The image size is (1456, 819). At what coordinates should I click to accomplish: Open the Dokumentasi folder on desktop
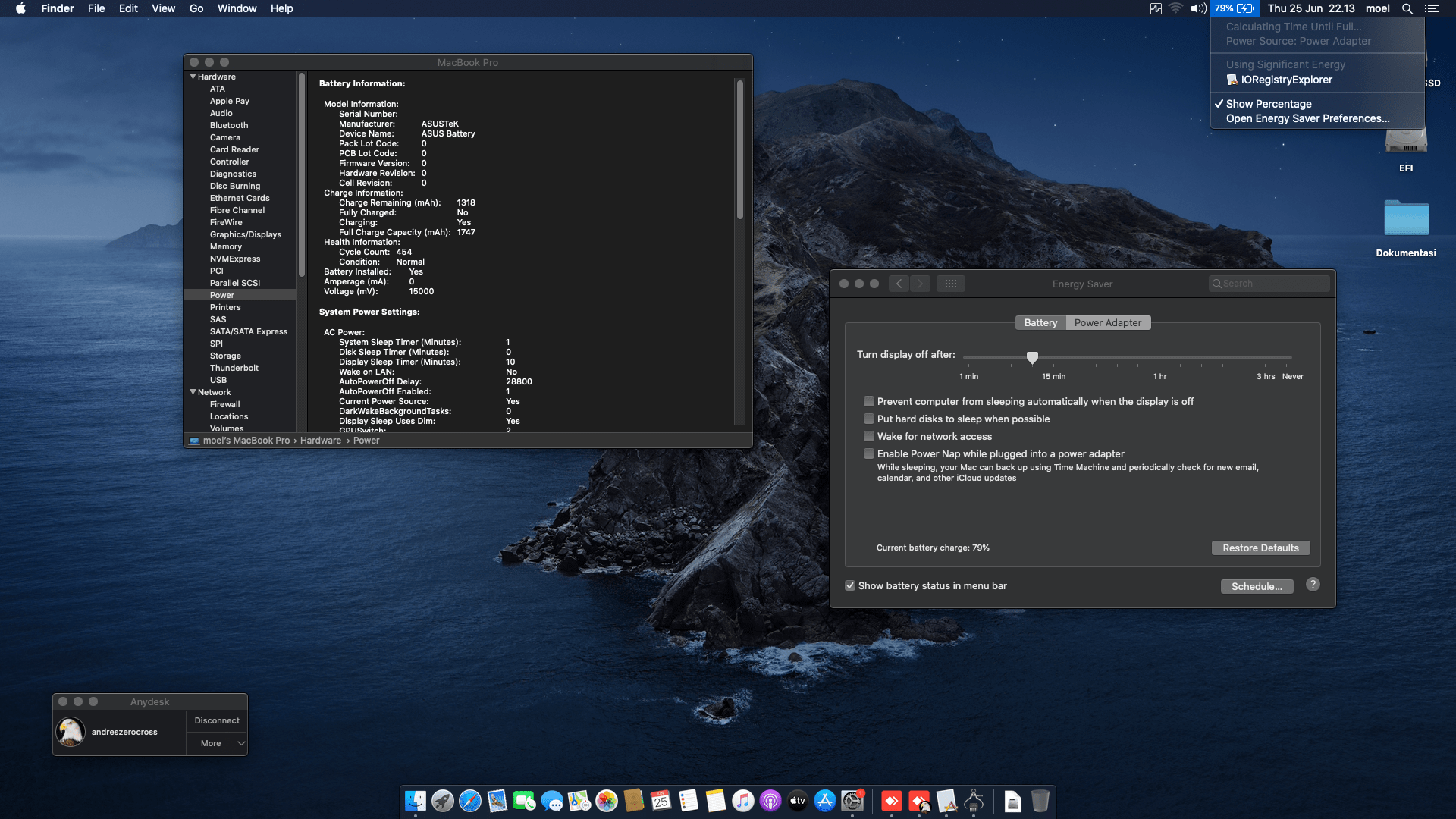pyautogui.click(x=1406, y=220)
